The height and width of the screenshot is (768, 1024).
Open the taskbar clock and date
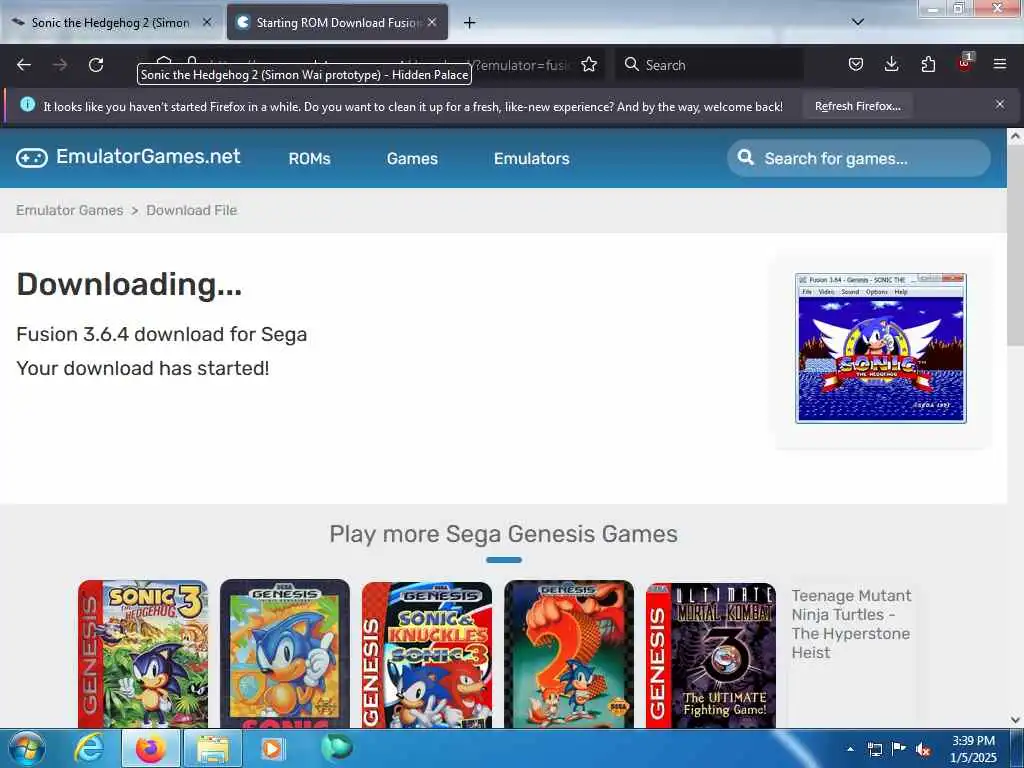pyautogui.click(x=973, y=749)
